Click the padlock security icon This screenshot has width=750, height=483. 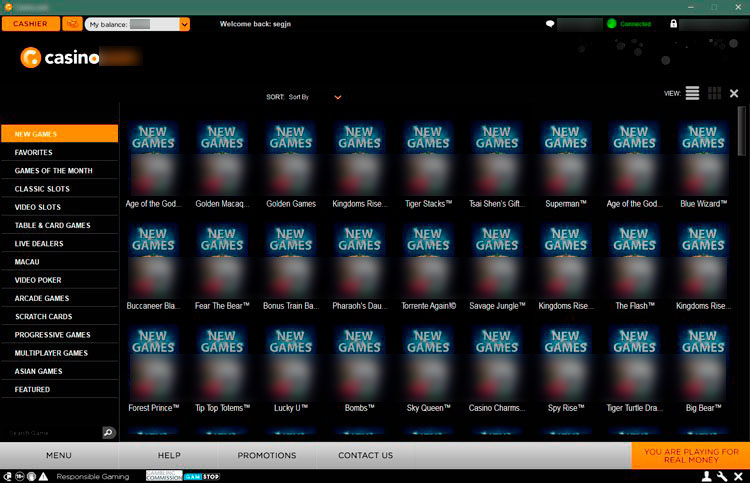point(673,23)
